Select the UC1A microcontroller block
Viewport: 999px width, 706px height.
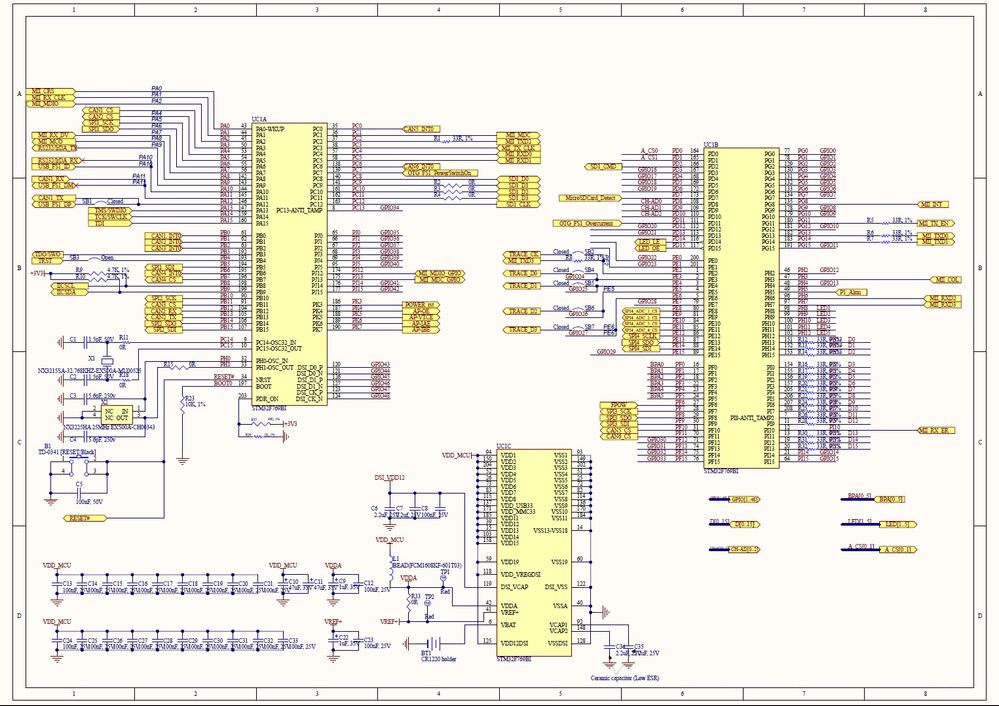290,264
